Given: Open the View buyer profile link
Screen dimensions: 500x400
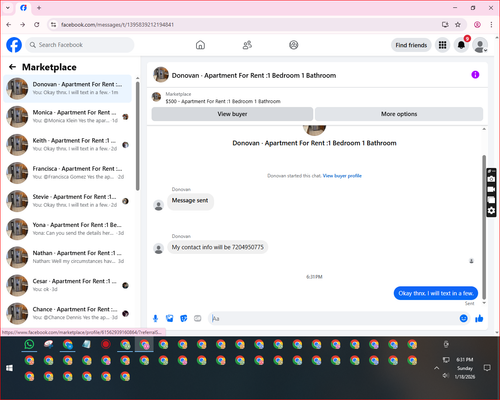Looking at the screenshot, I should point(342,176).
